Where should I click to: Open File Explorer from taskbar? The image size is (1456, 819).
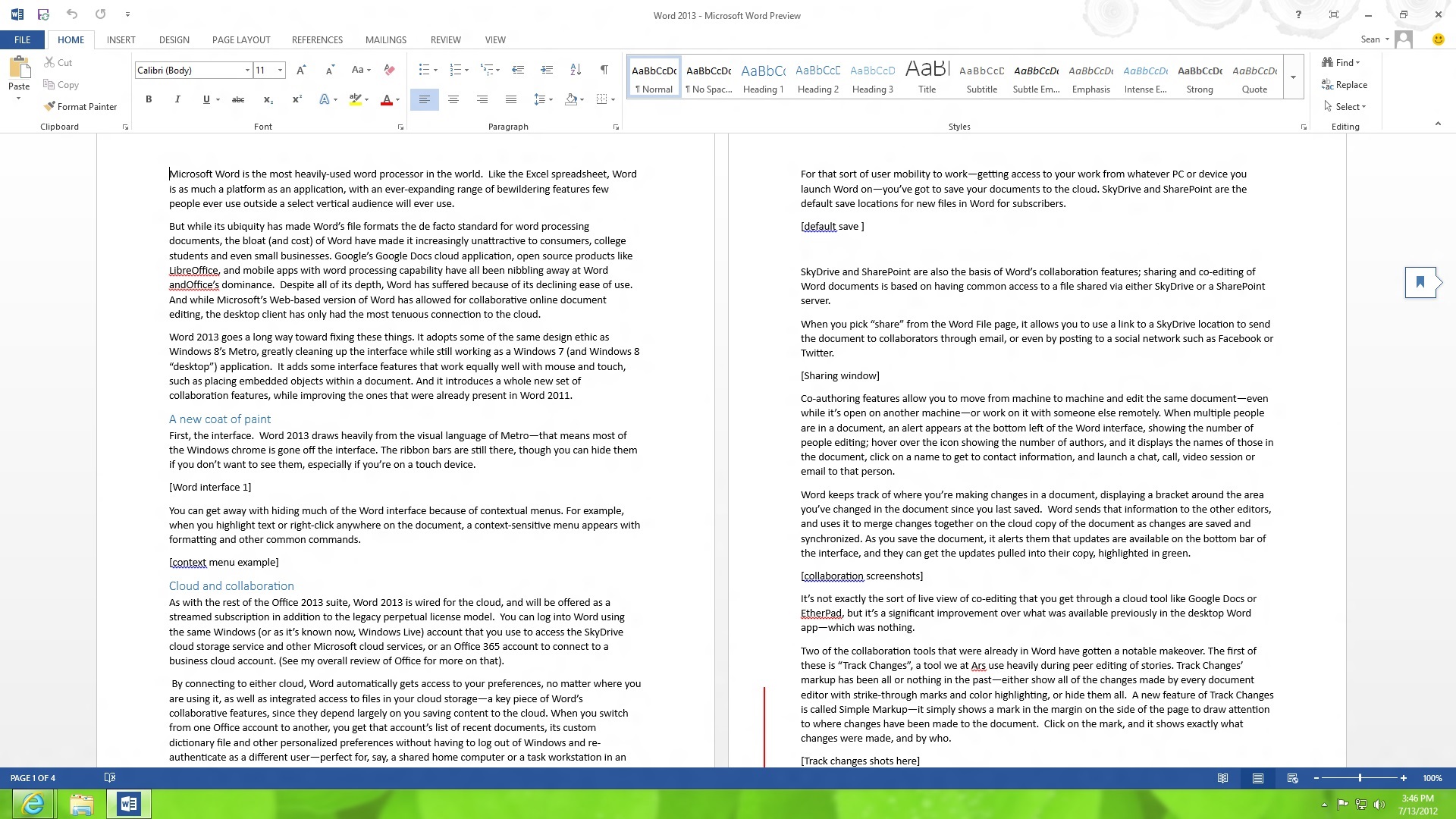click(x=81, y=804)
